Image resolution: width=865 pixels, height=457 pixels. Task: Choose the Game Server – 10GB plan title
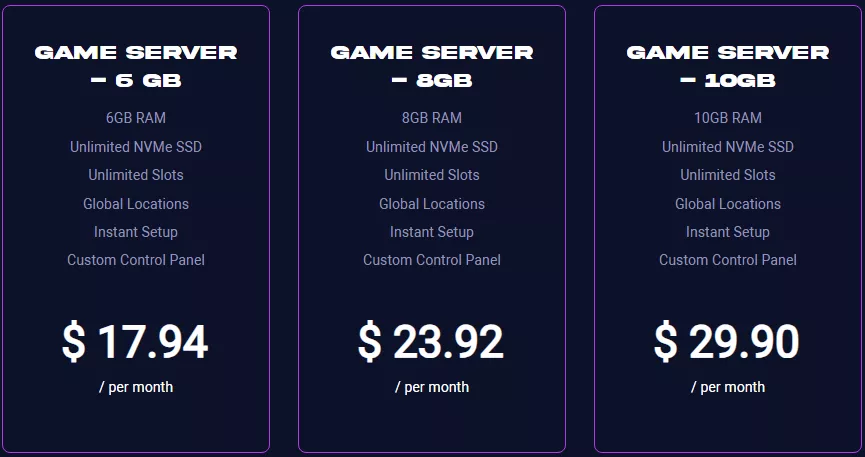coord(728,67)
